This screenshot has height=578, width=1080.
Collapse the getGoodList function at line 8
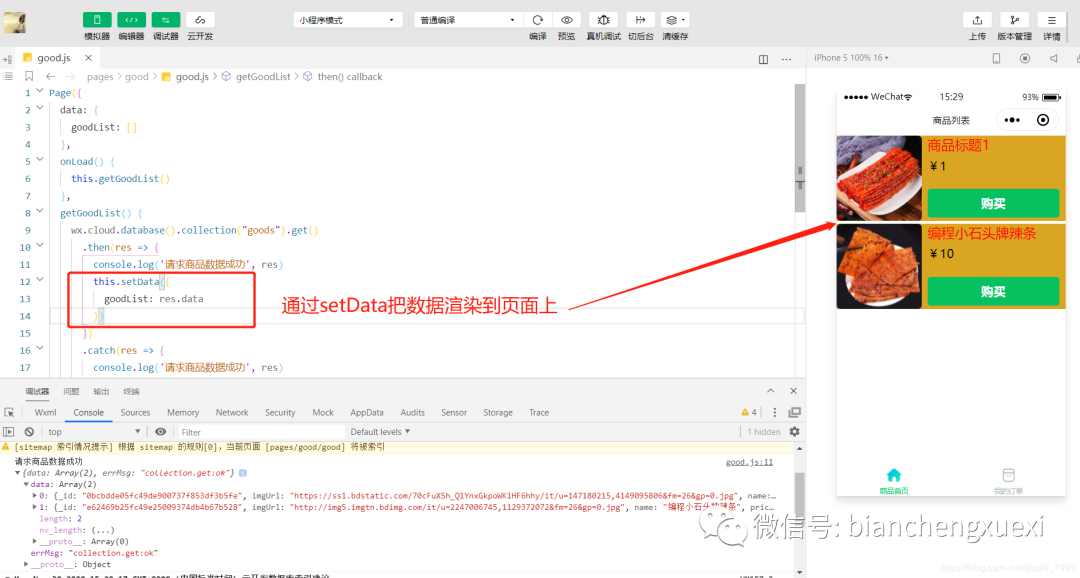pyautogui.click(x=40, y=211)
